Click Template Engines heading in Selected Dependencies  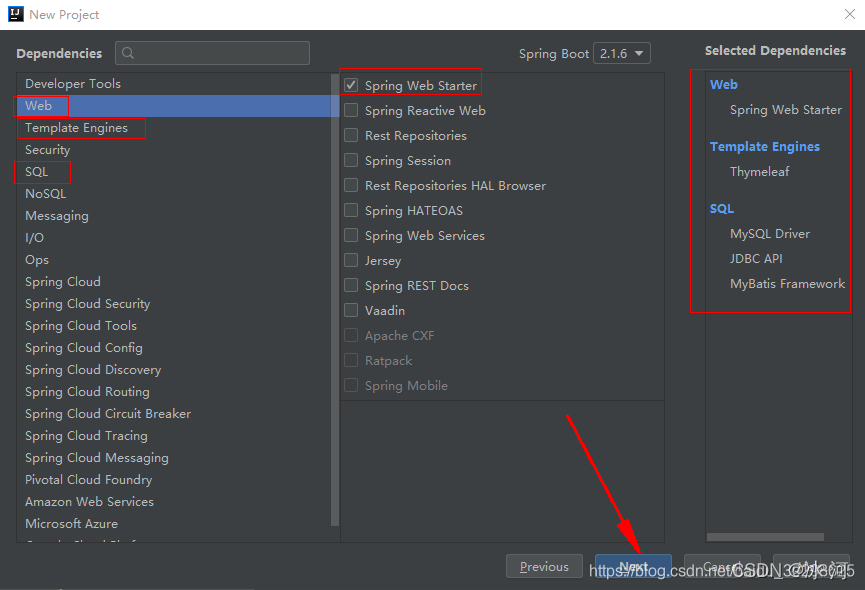tap(765, 147)
